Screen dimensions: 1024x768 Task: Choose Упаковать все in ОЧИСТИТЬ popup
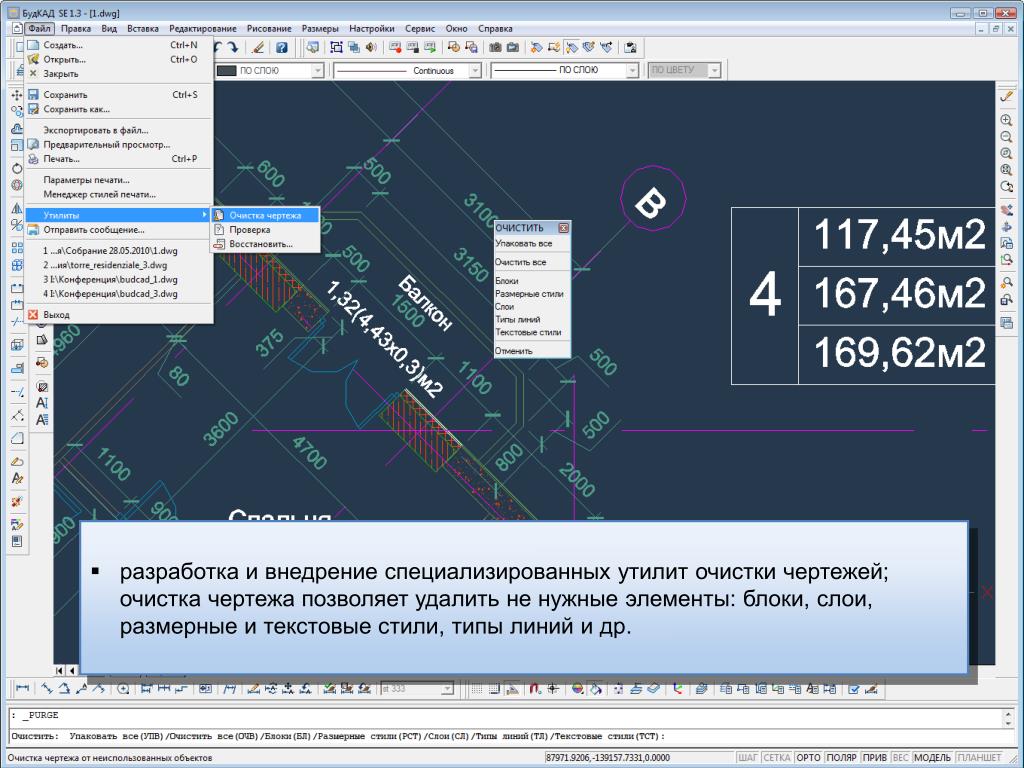pos(532,243)
